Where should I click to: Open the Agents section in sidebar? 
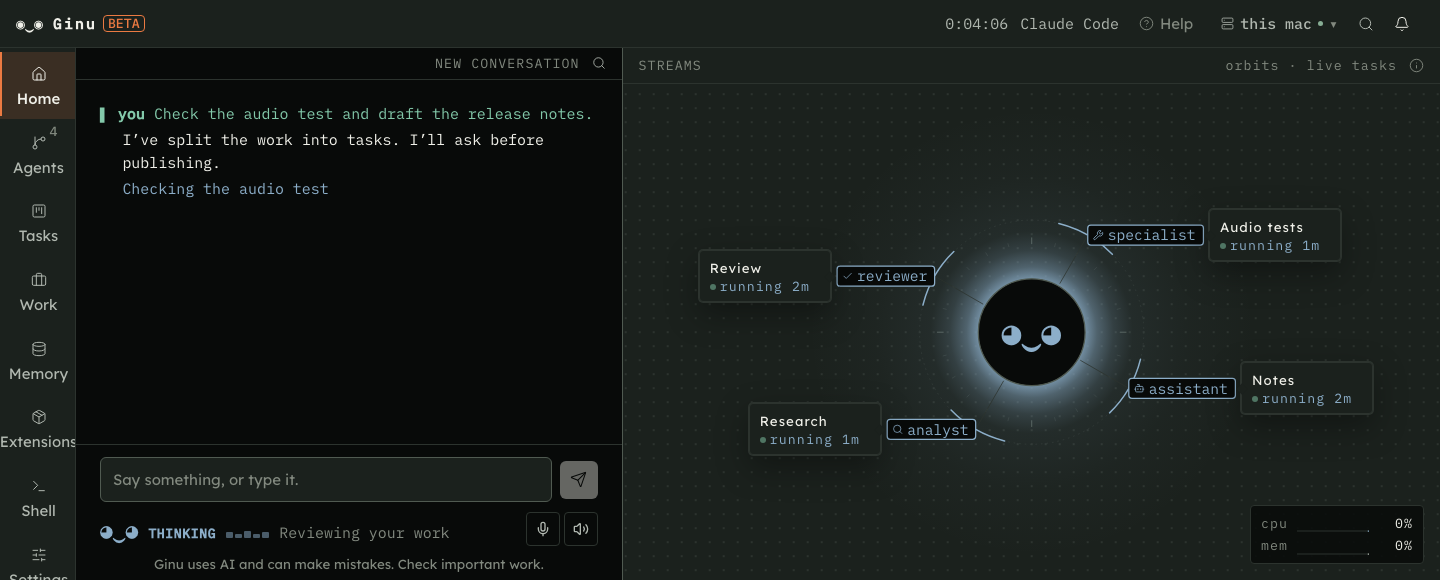point(38,154)
